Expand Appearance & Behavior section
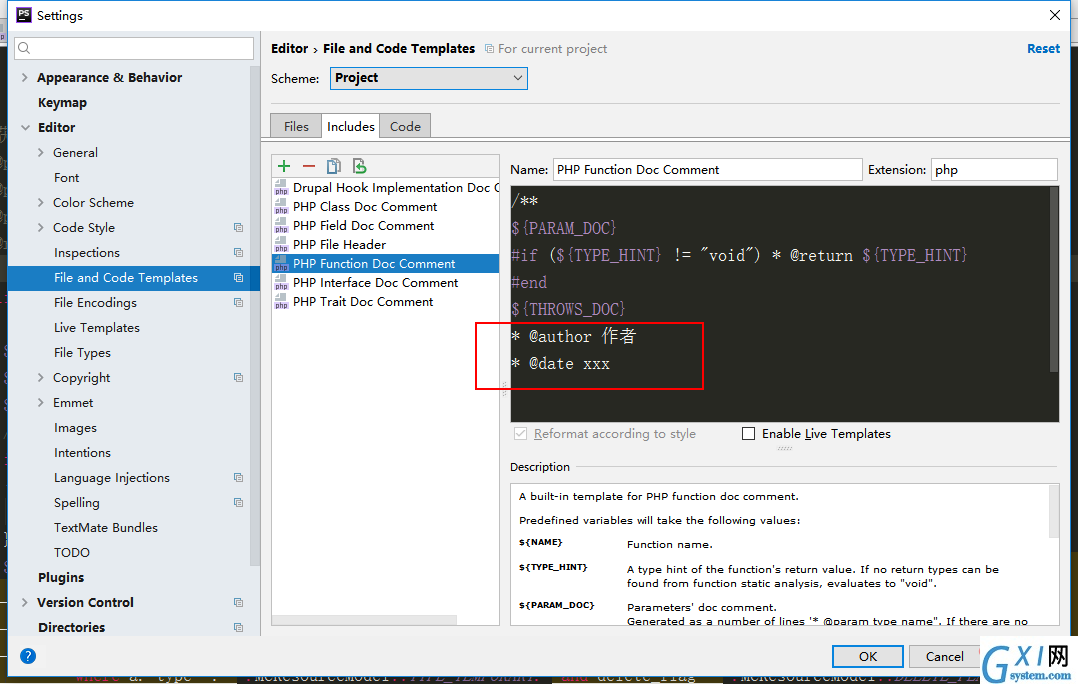 coord(25,78)
